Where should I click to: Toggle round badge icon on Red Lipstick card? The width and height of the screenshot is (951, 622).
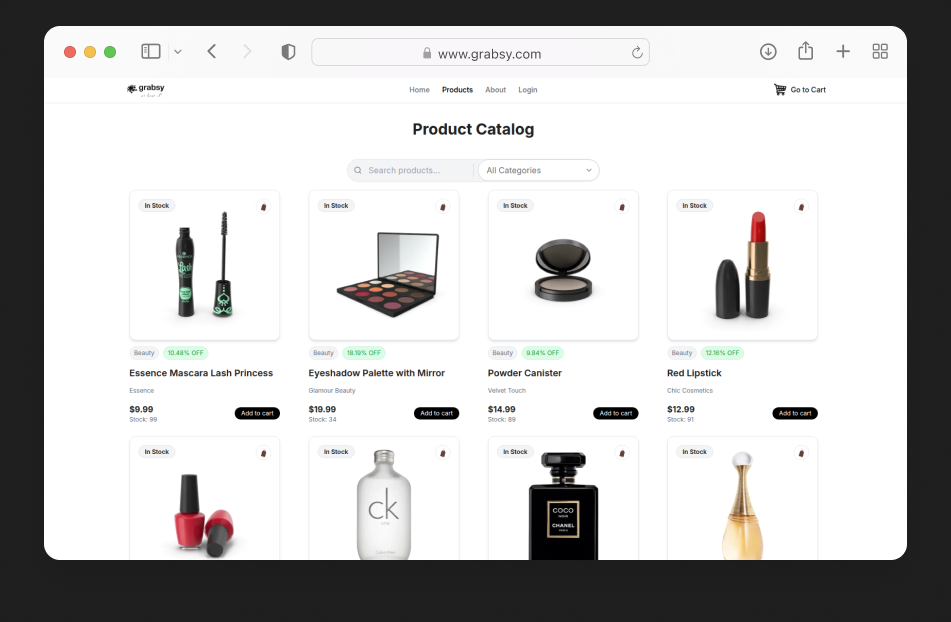tap(800, 206)
